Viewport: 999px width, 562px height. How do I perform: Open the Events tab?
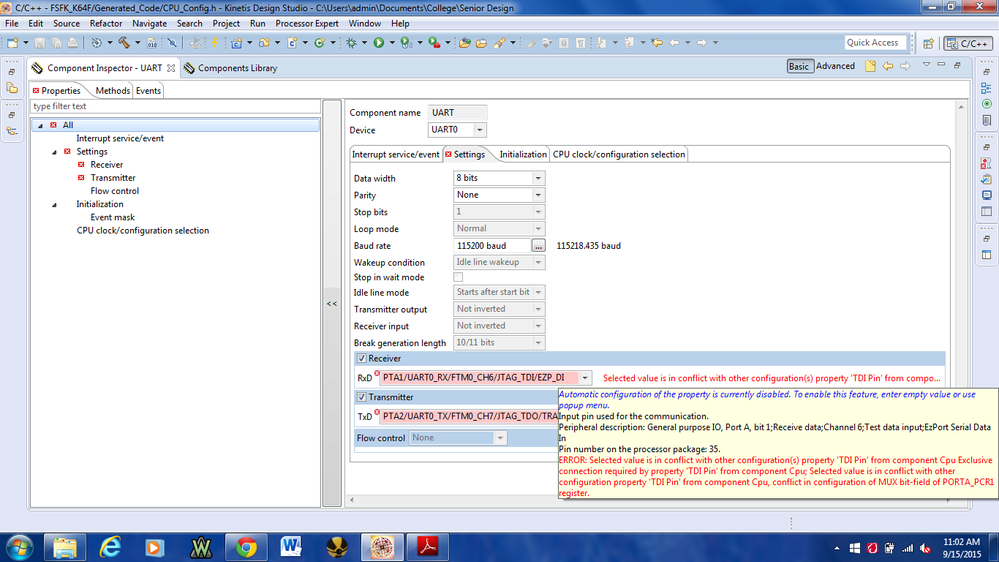point(148,90)
